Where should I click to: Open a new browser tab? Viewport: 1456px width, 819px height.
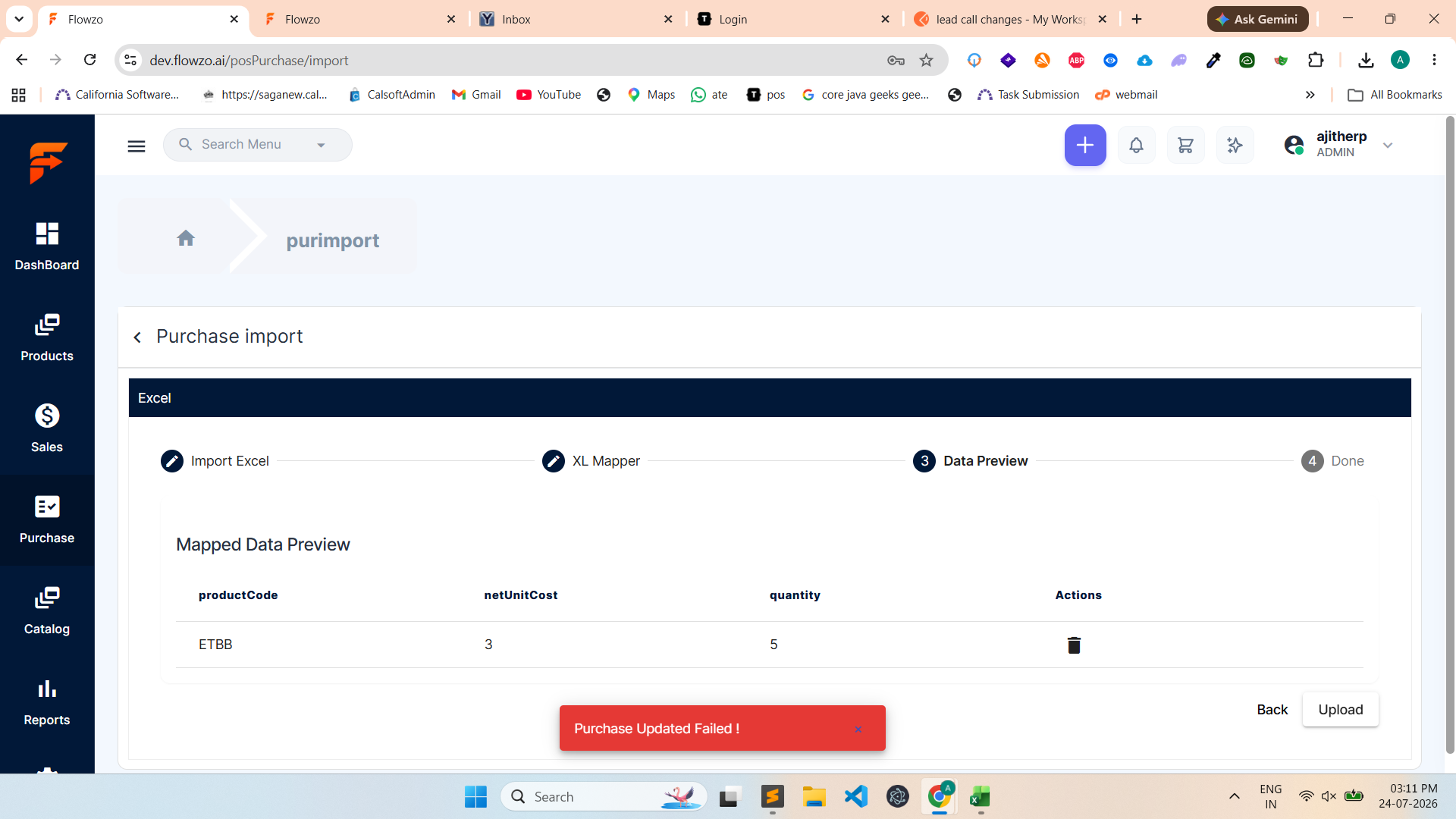[x=1137, y=19]
